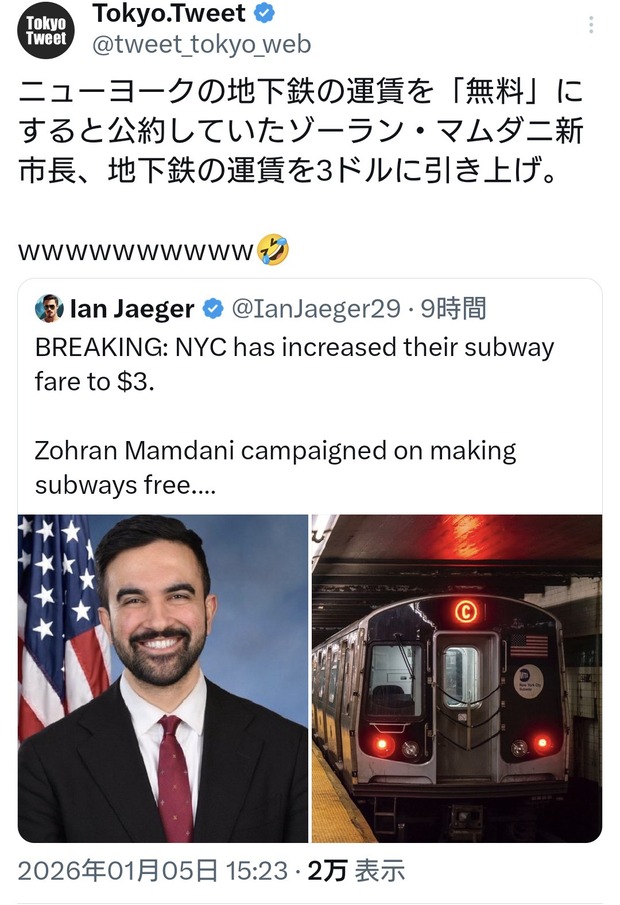View the C train subway photo
The height and width of the screenshot is (905, 620).
pos(457,678)
